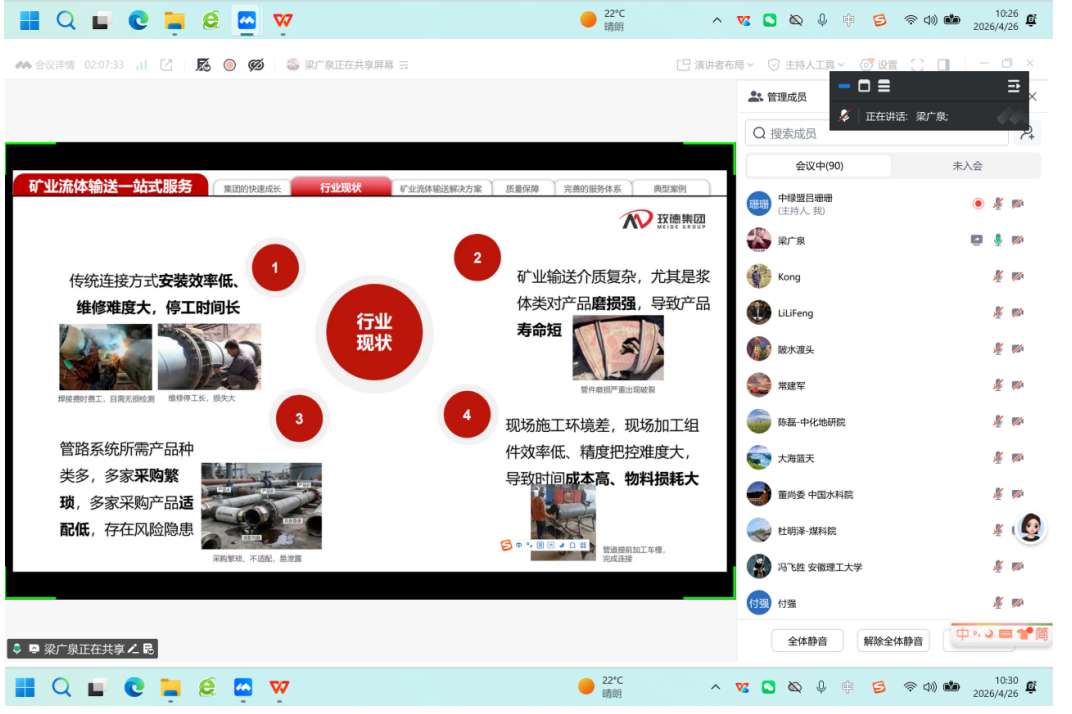Screen dimensions: 1072x714
Task: Select the 会议中(90) tab
Action: pyautogui.click(x=819, y=166)
